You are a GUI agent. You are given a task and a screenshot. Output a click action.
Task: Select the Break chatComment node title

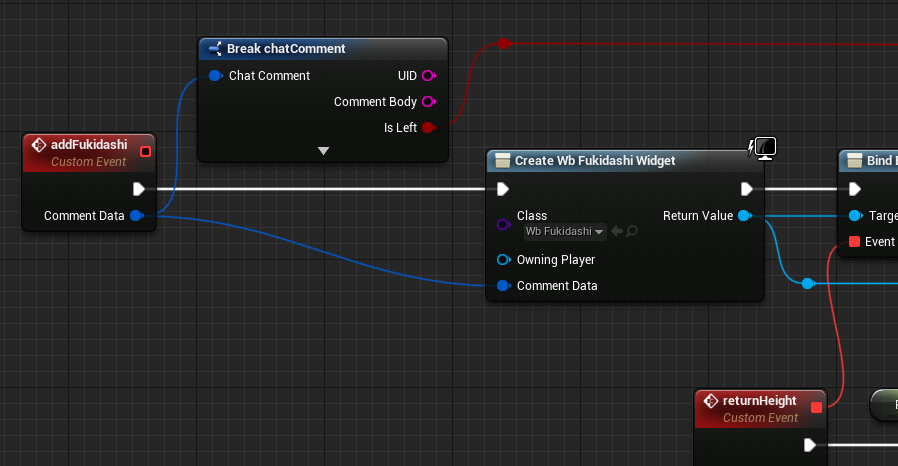click(286, 49)
